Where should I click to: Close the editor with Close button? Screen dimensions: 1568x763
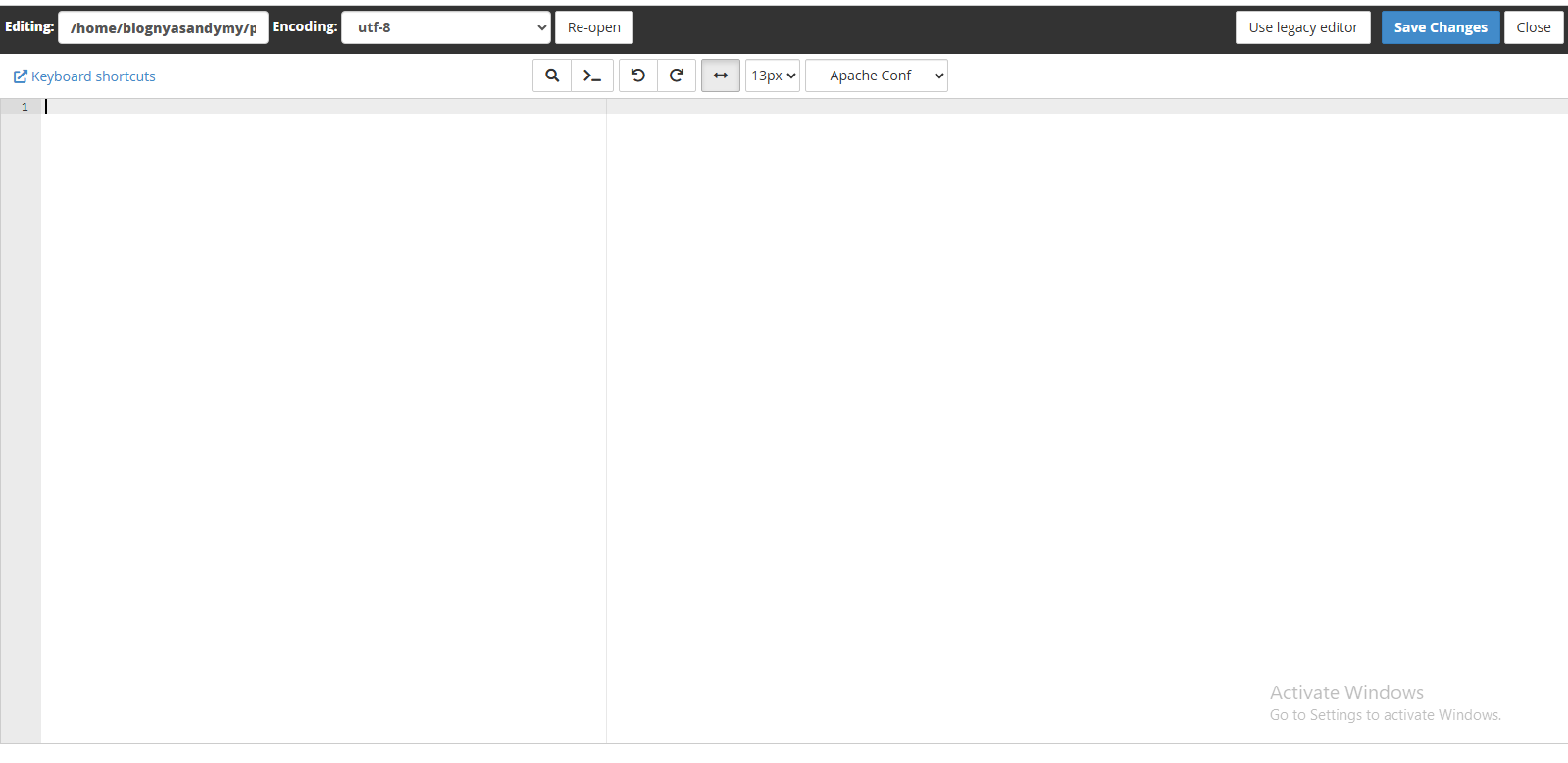1534,27
